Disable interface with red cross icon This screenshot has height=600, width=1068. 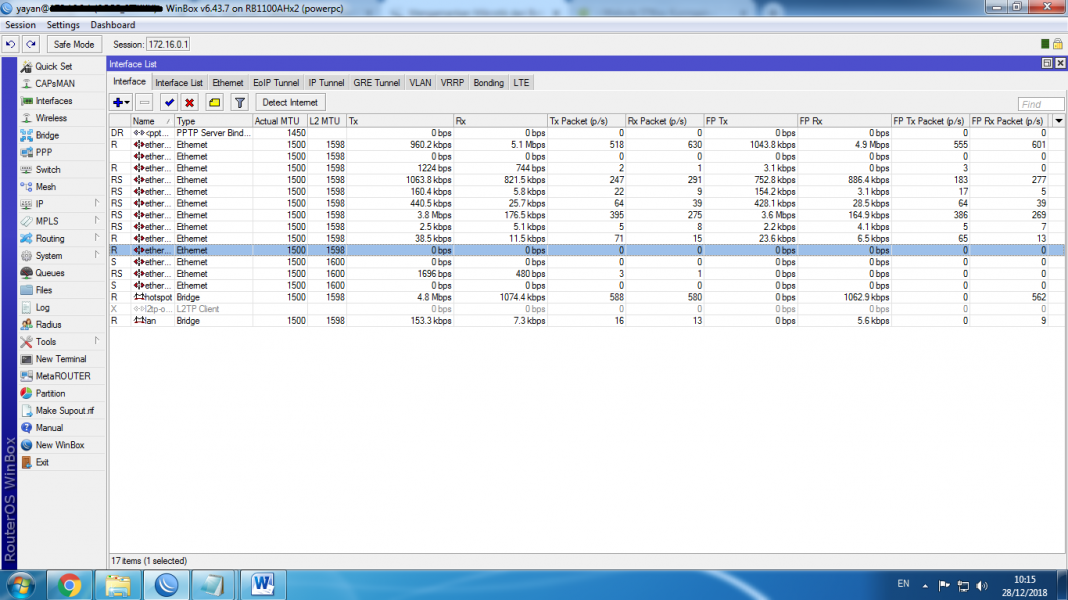pyautogui.click(x=189, y=103)
